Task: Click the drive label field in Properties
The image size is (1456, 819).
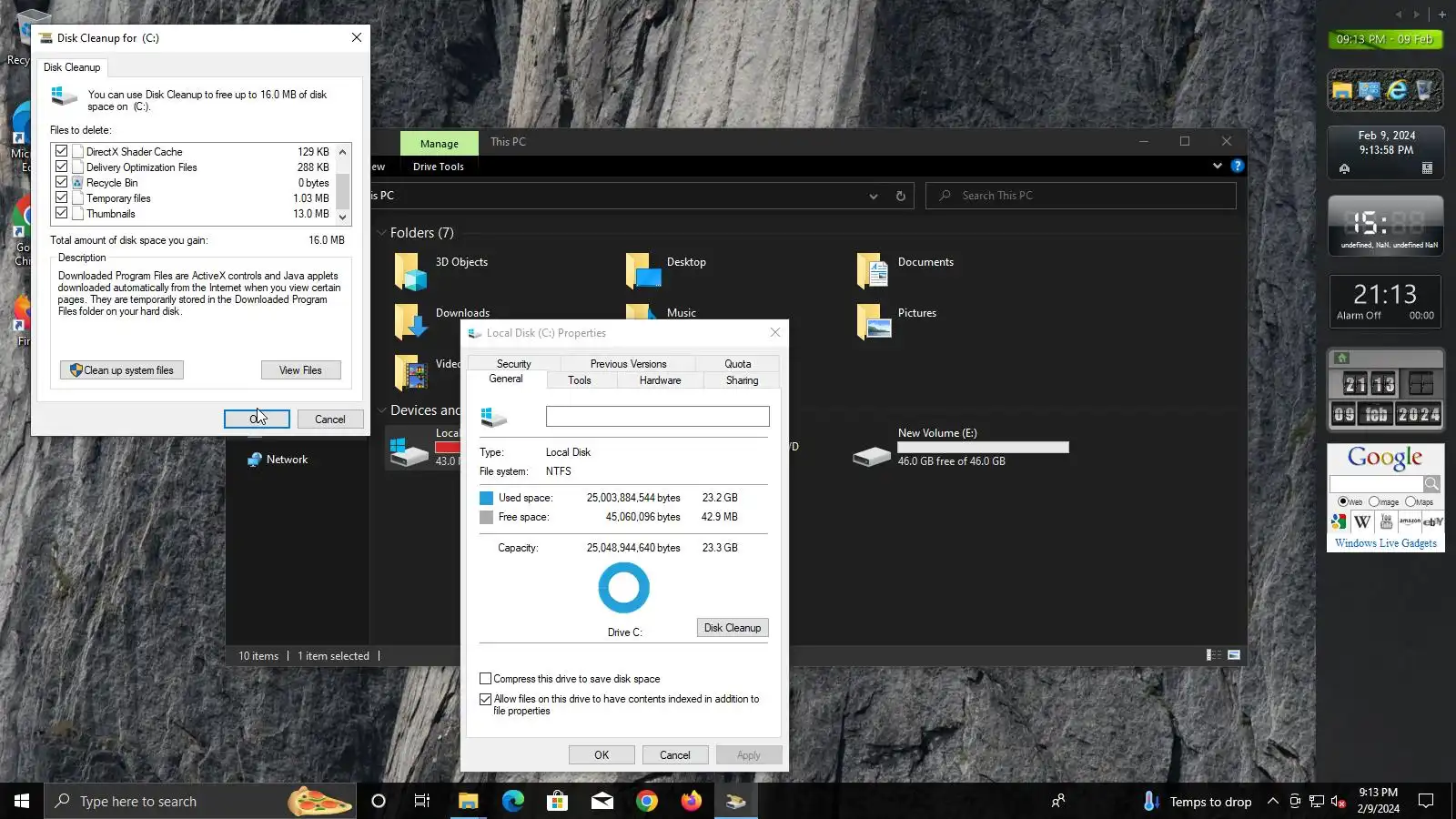Action: [658, 416]
